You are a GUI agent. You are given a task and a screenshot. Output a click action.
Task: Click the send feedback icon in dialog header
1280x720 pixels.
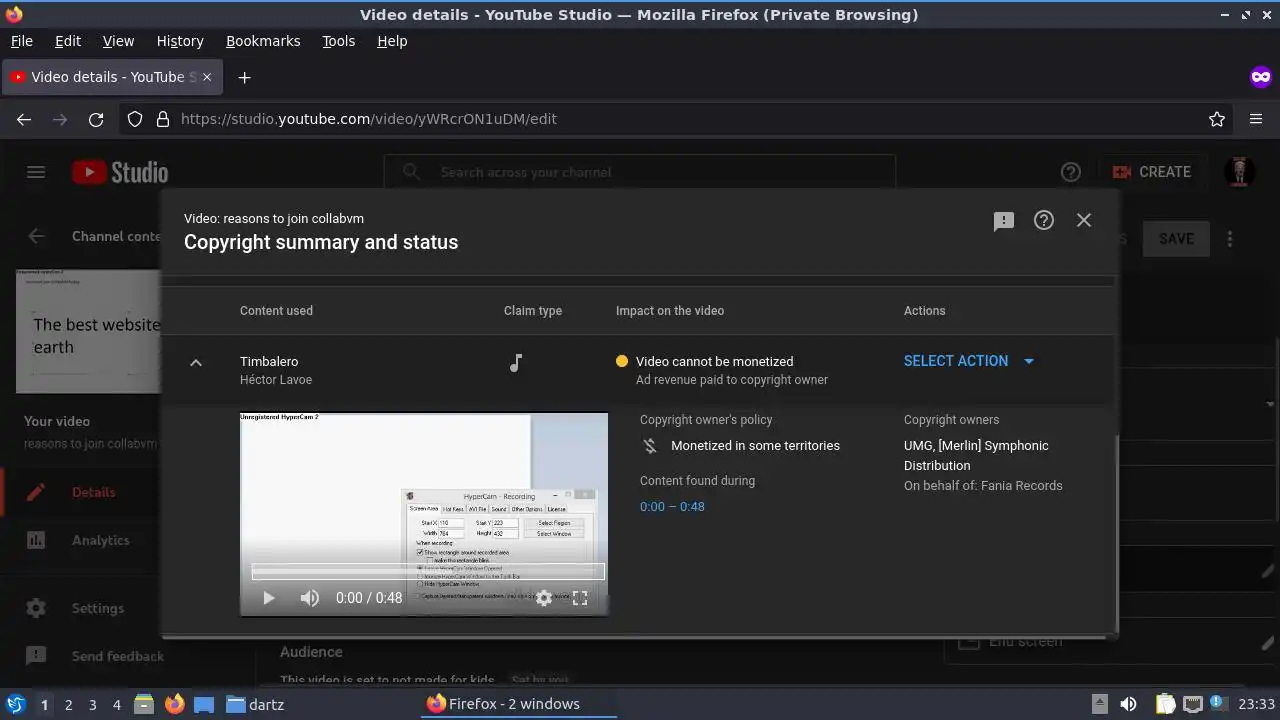tap(1004, 221)
